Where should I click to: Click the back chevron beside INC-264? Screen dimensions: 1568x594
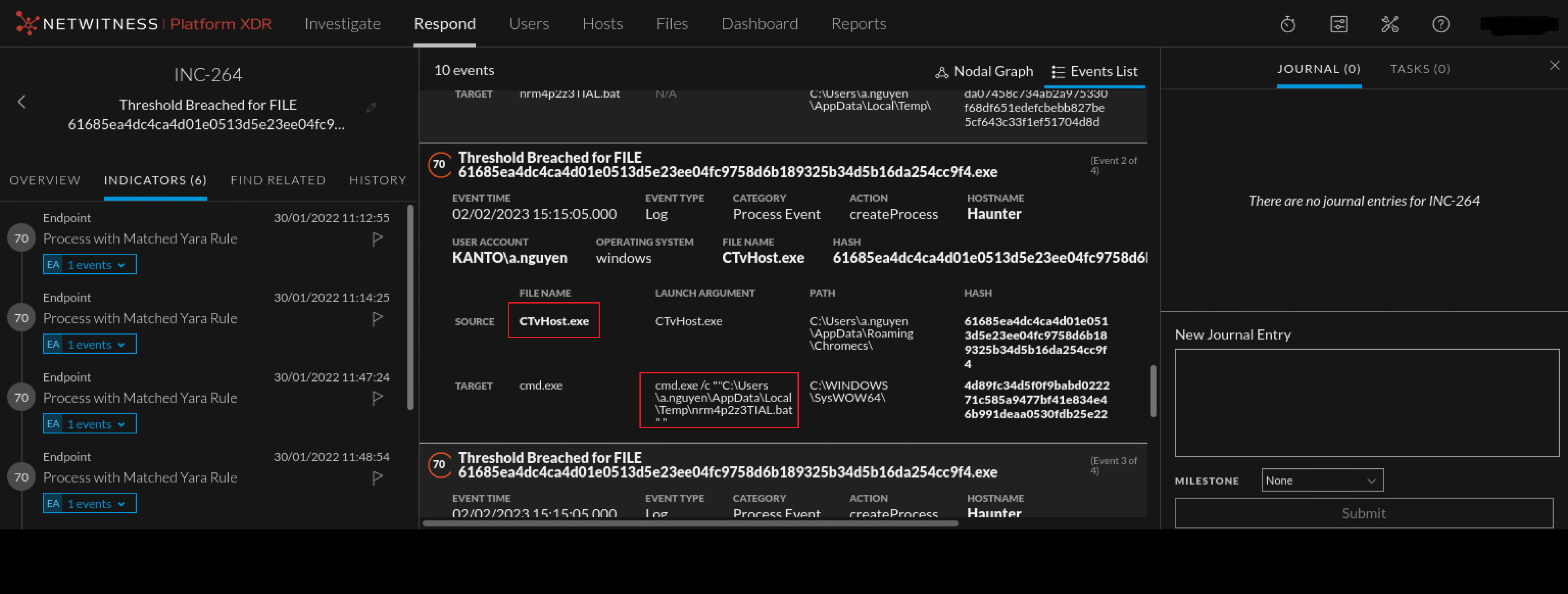pos(21,103)
